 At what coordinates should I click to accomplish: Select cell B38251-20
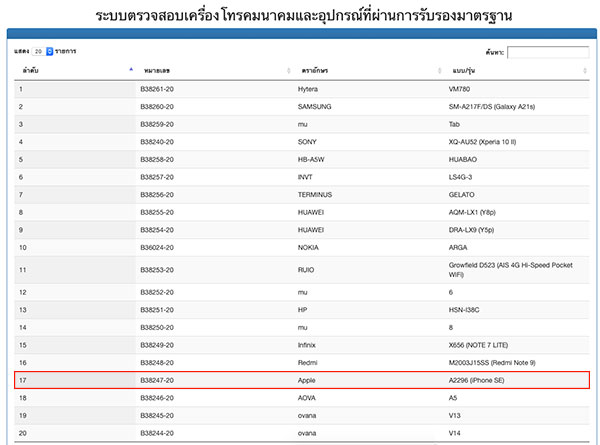157,310
